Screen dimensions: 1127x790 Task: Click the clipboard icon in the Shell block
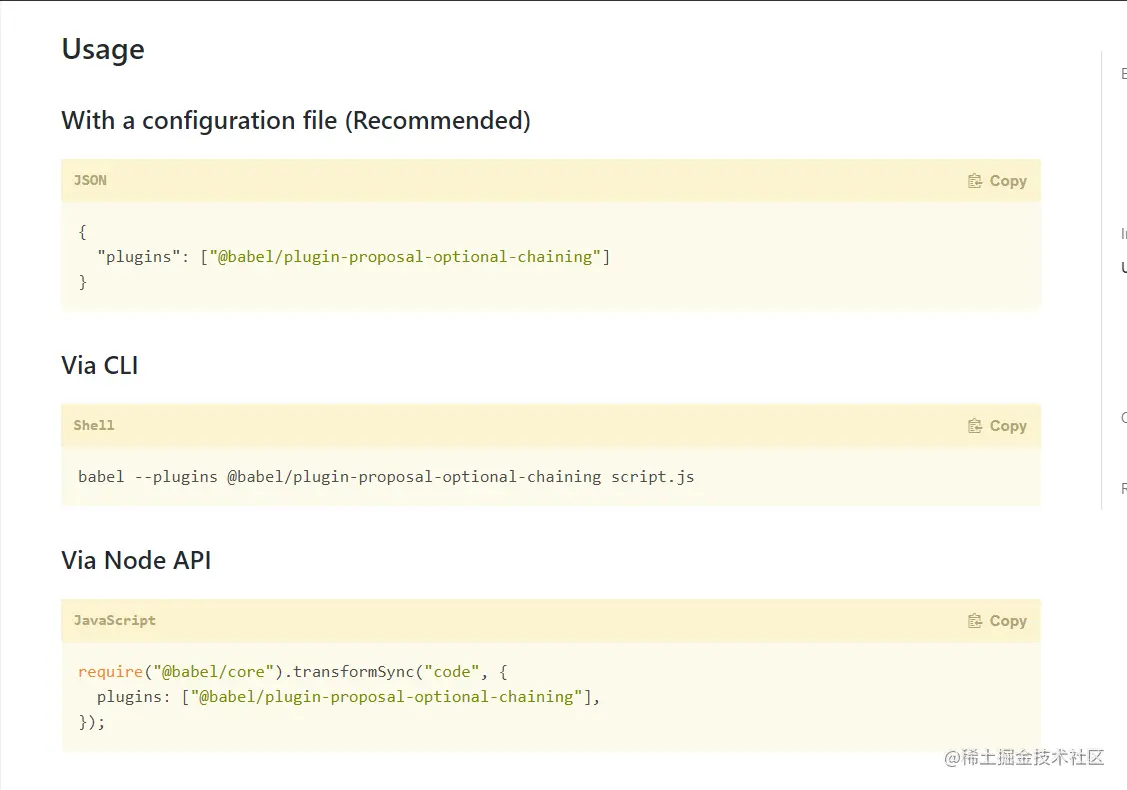(x=975, y=426)
